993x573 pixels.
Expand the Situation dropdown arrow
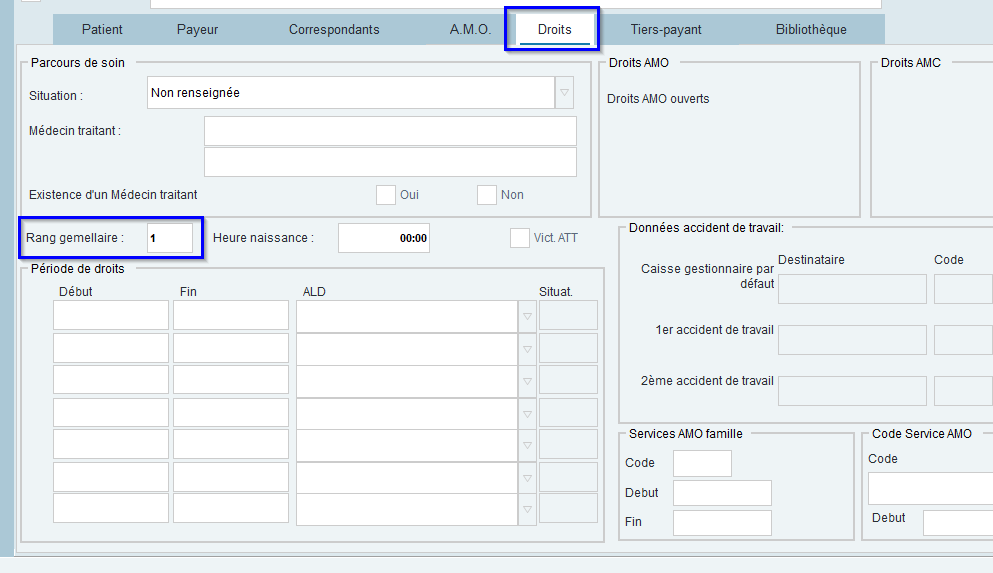[564, 92]
